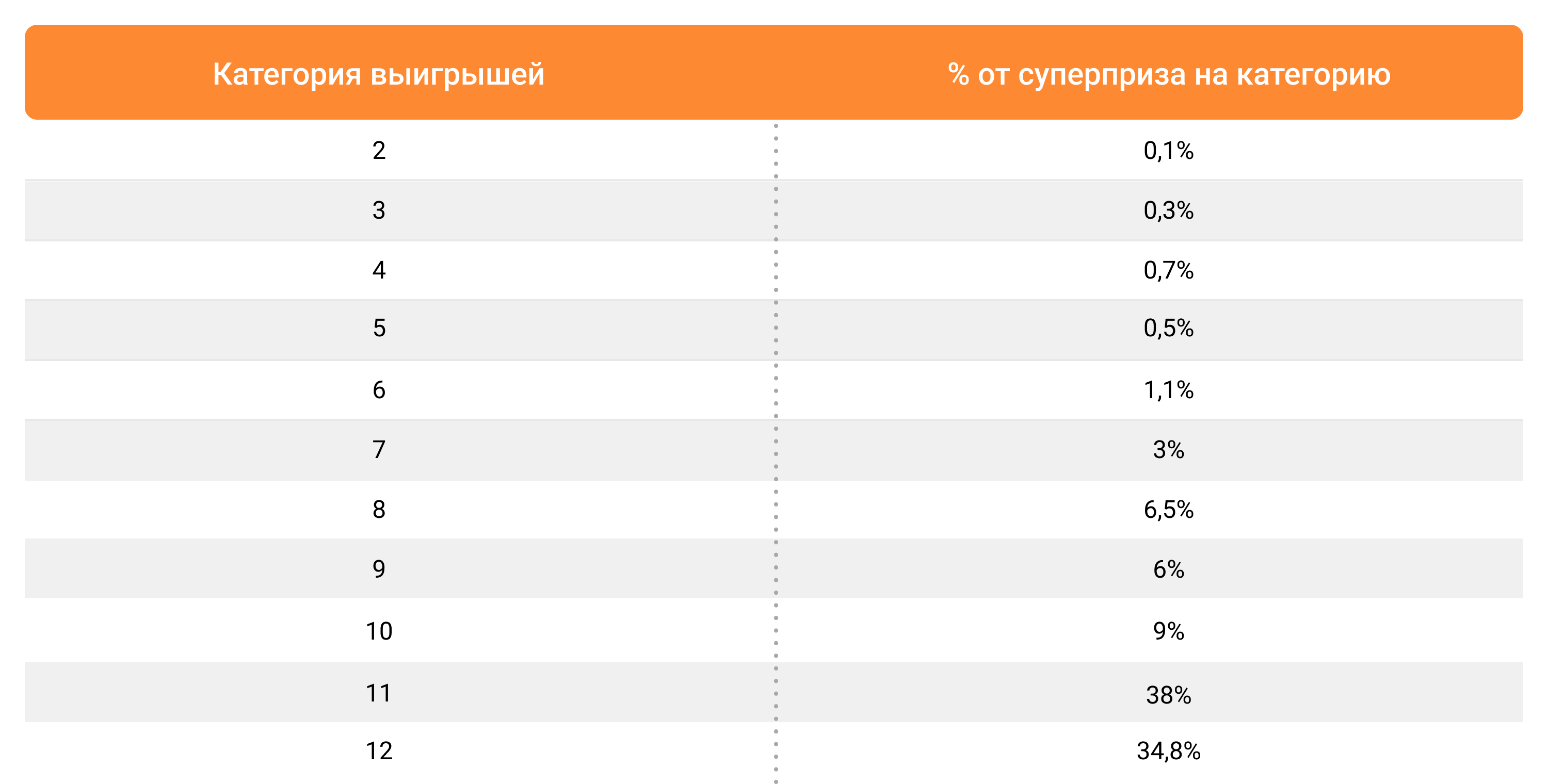The height and width of the screenshot is (784, 1548).
Task: Click the 0,1% percentage value
Action: [1168, 150]
